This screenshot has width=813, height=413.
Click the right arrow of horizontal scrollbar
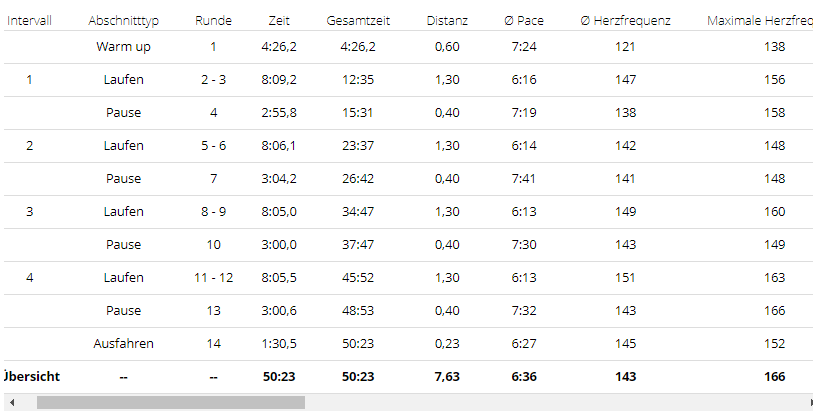point(803,403)
